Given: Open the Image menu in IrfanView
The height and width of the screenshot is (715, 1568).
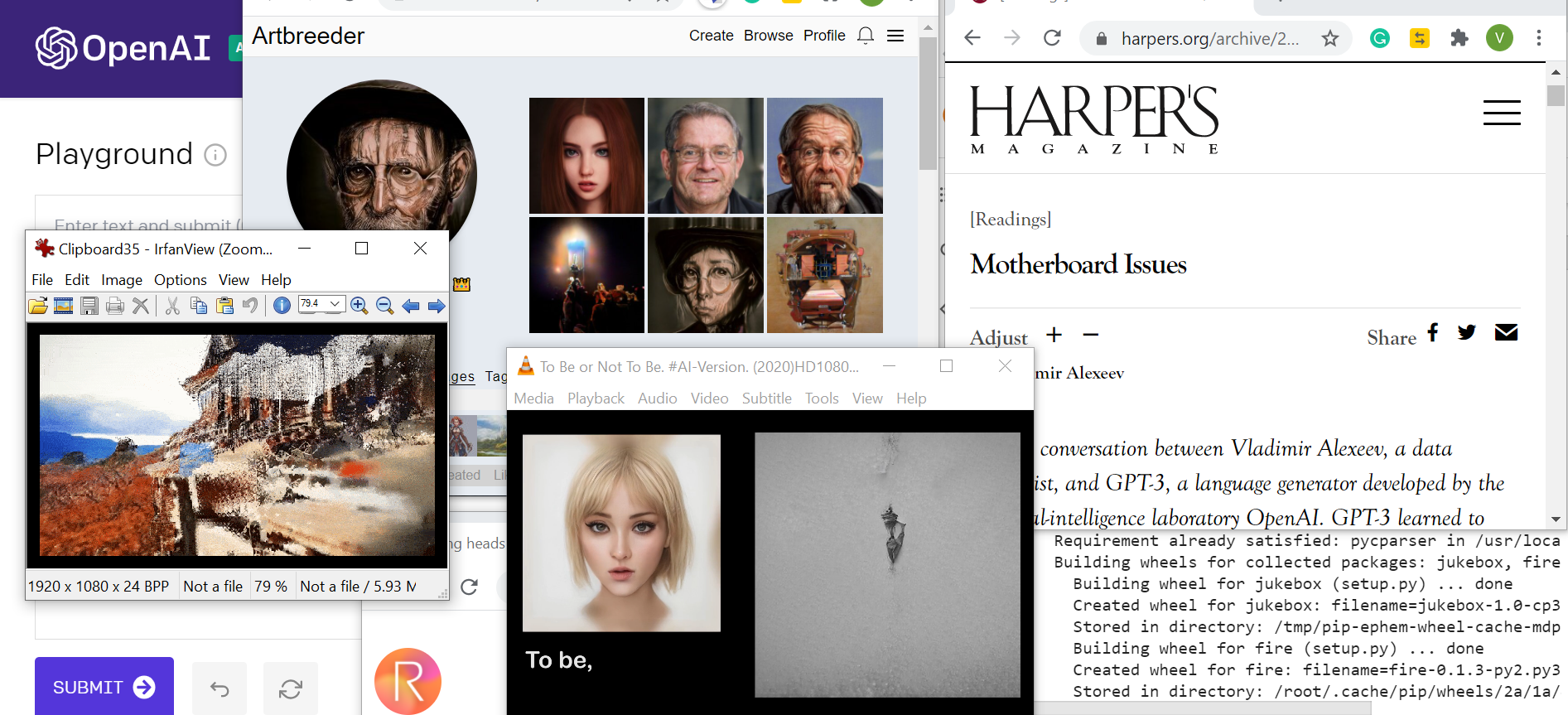Looking at the screenshot, I should pos(122,280).
